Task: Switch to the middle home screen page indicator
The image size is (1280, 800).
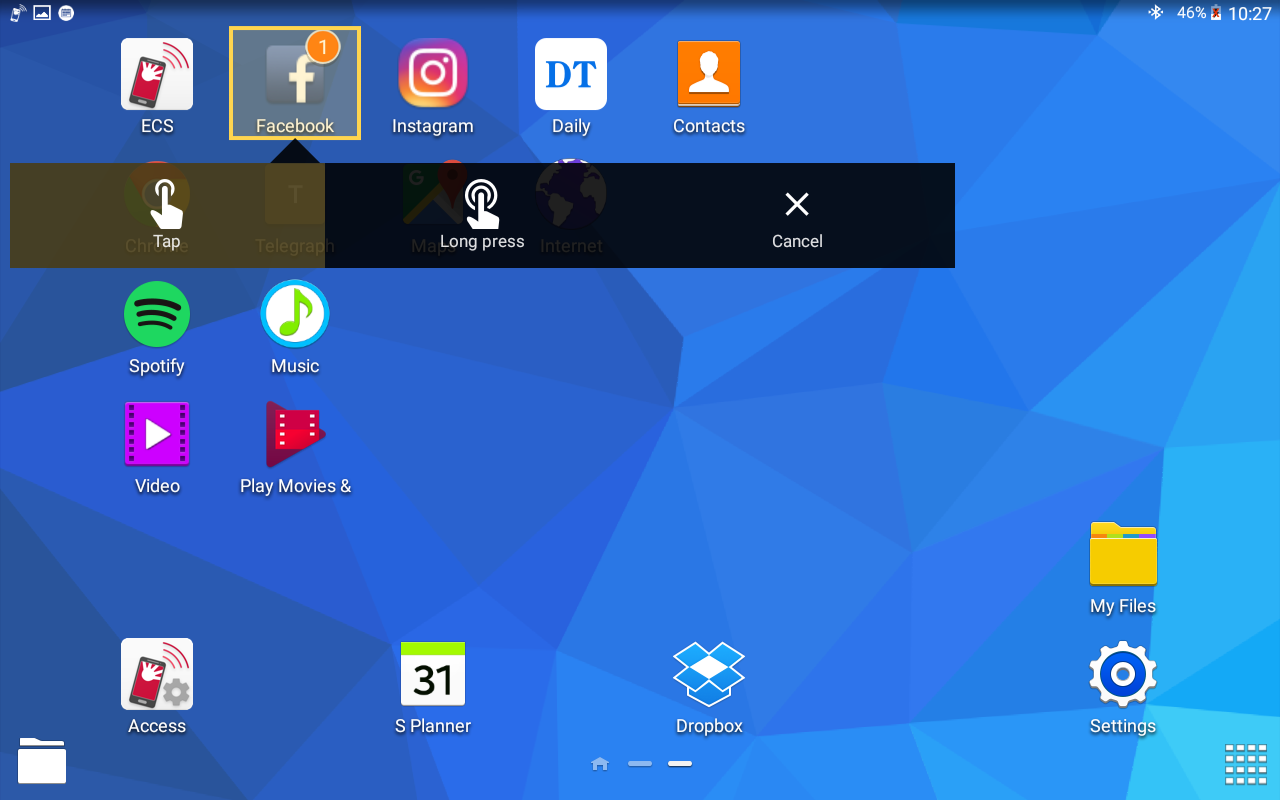Action: pyautogui.click(x=640, y=764)
